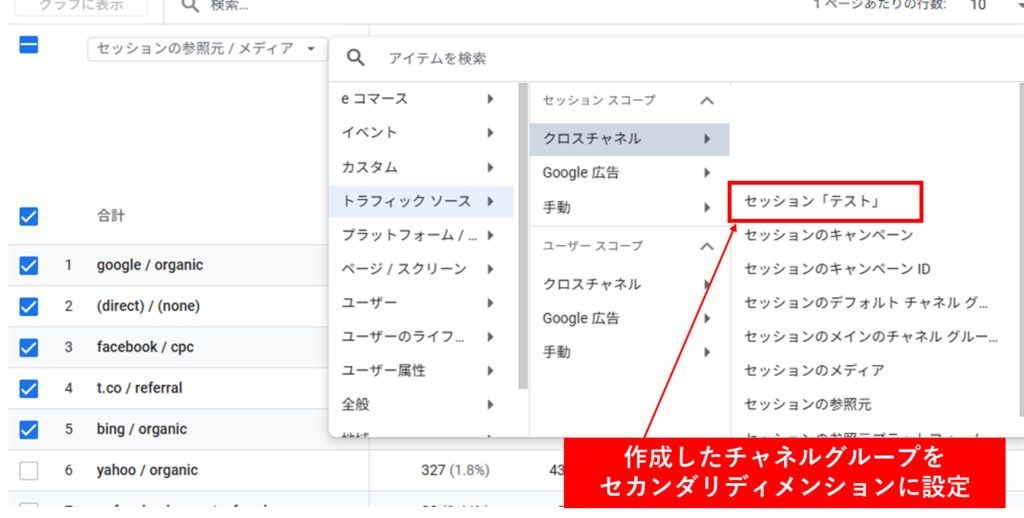Screen dimensions: 1024x518
Task: Open rows per page dropdown
Action: coord(990,5)
